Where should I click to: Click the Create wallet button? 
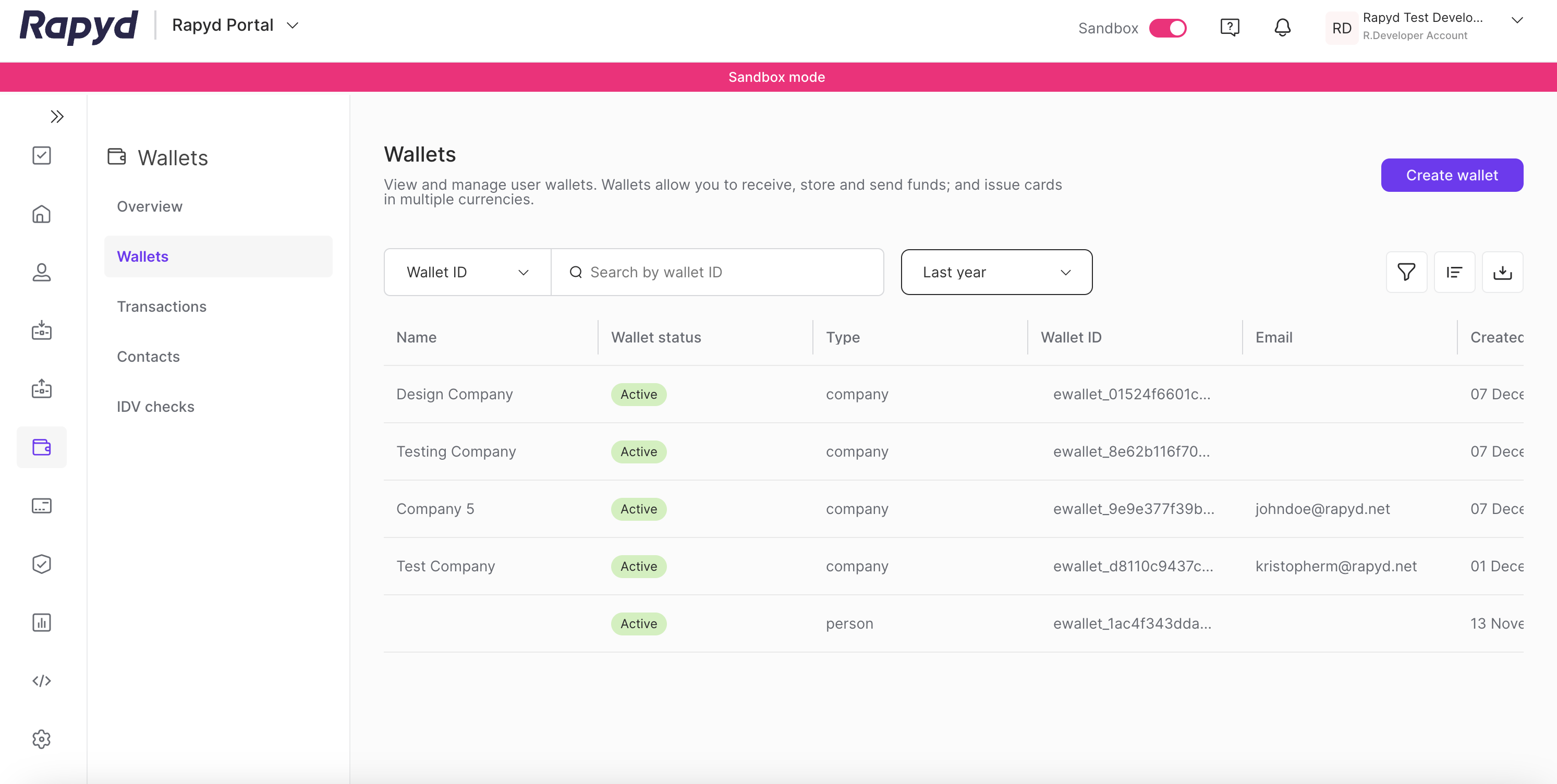click(x=1452, y=175)
